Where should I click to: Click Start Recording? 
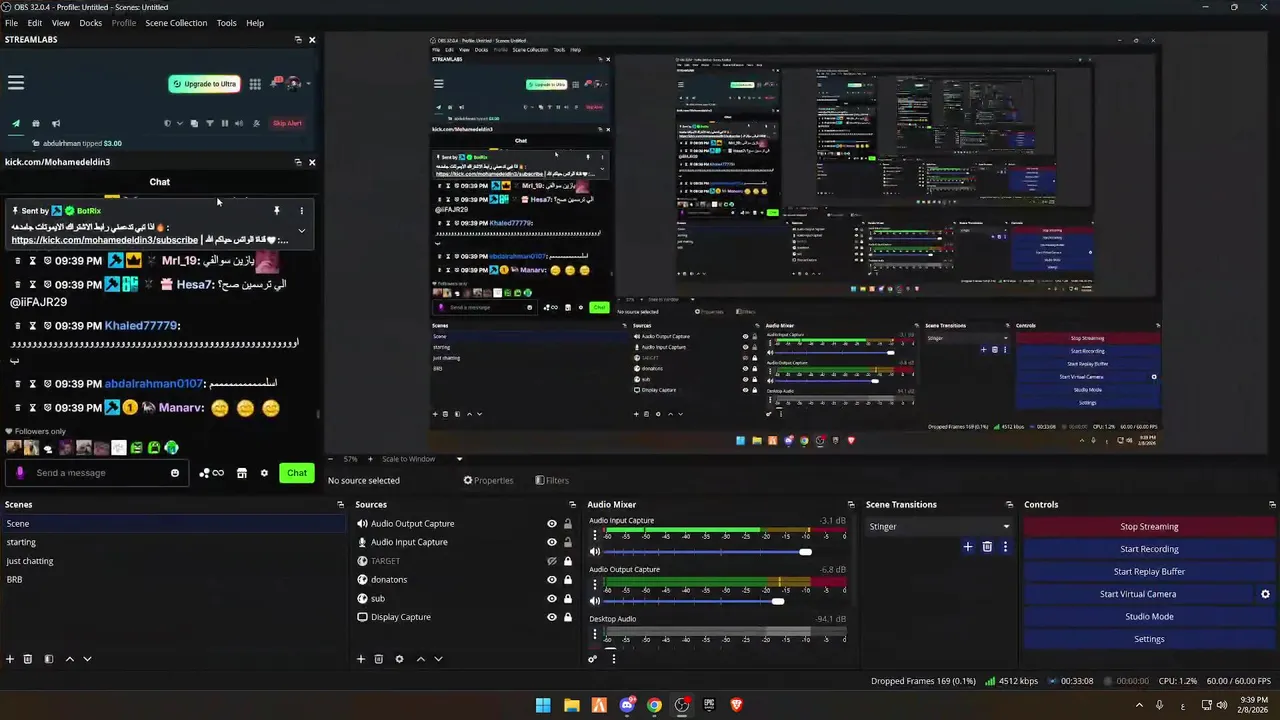point(1149,549)
